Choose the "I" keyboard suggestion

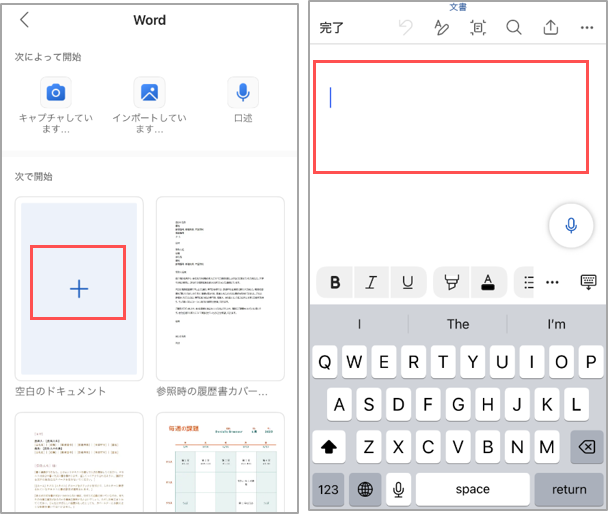tap(359, 324)
